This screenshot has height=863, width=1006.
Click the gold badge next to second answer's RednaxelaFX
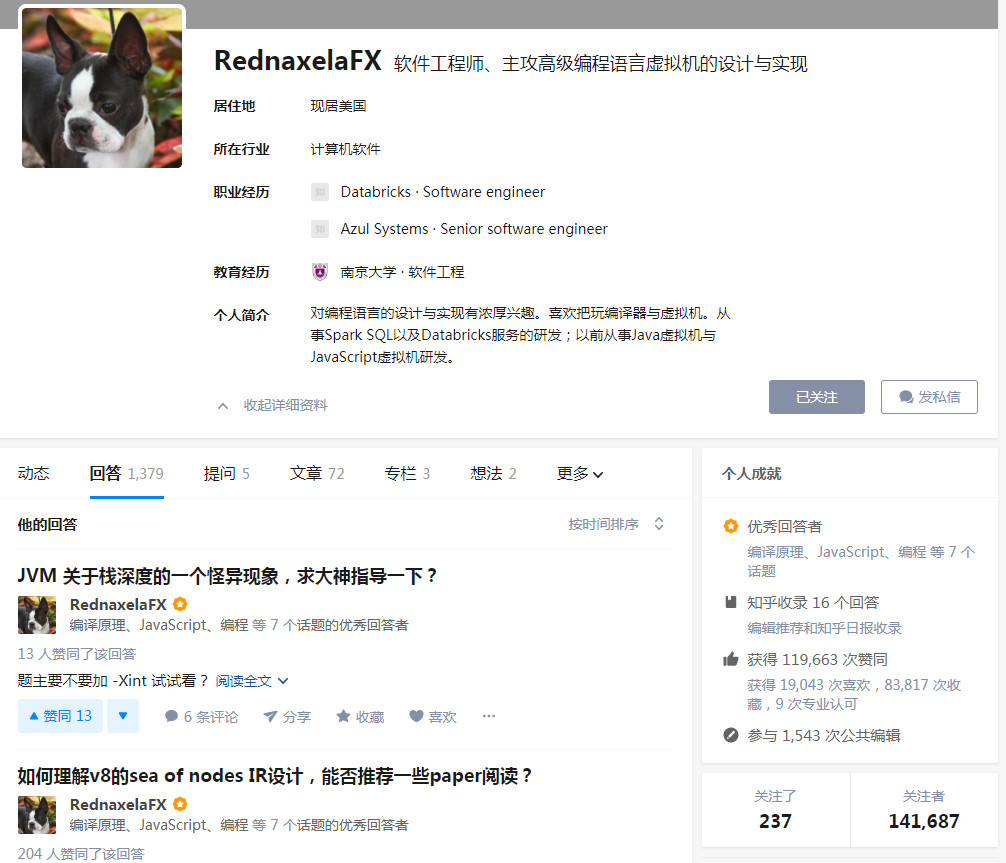click(x=180, y=804)
